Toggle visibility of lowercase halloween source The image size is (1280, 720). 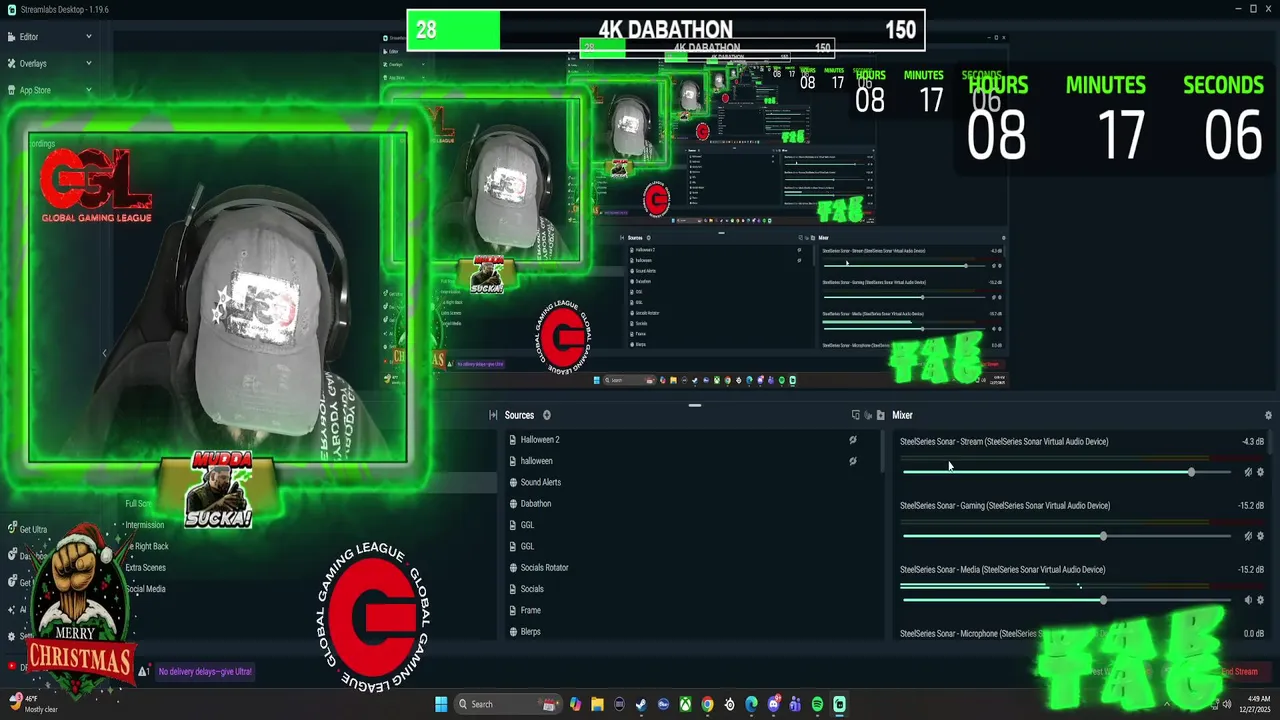pyautogui.click(x=853, y=461)
